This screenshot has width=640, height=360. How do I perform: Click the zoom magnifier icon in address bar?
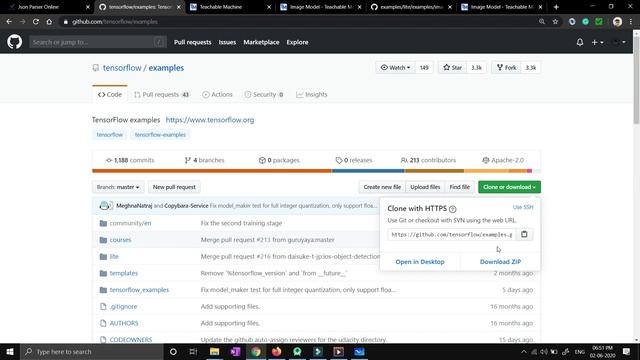(542, 22)
